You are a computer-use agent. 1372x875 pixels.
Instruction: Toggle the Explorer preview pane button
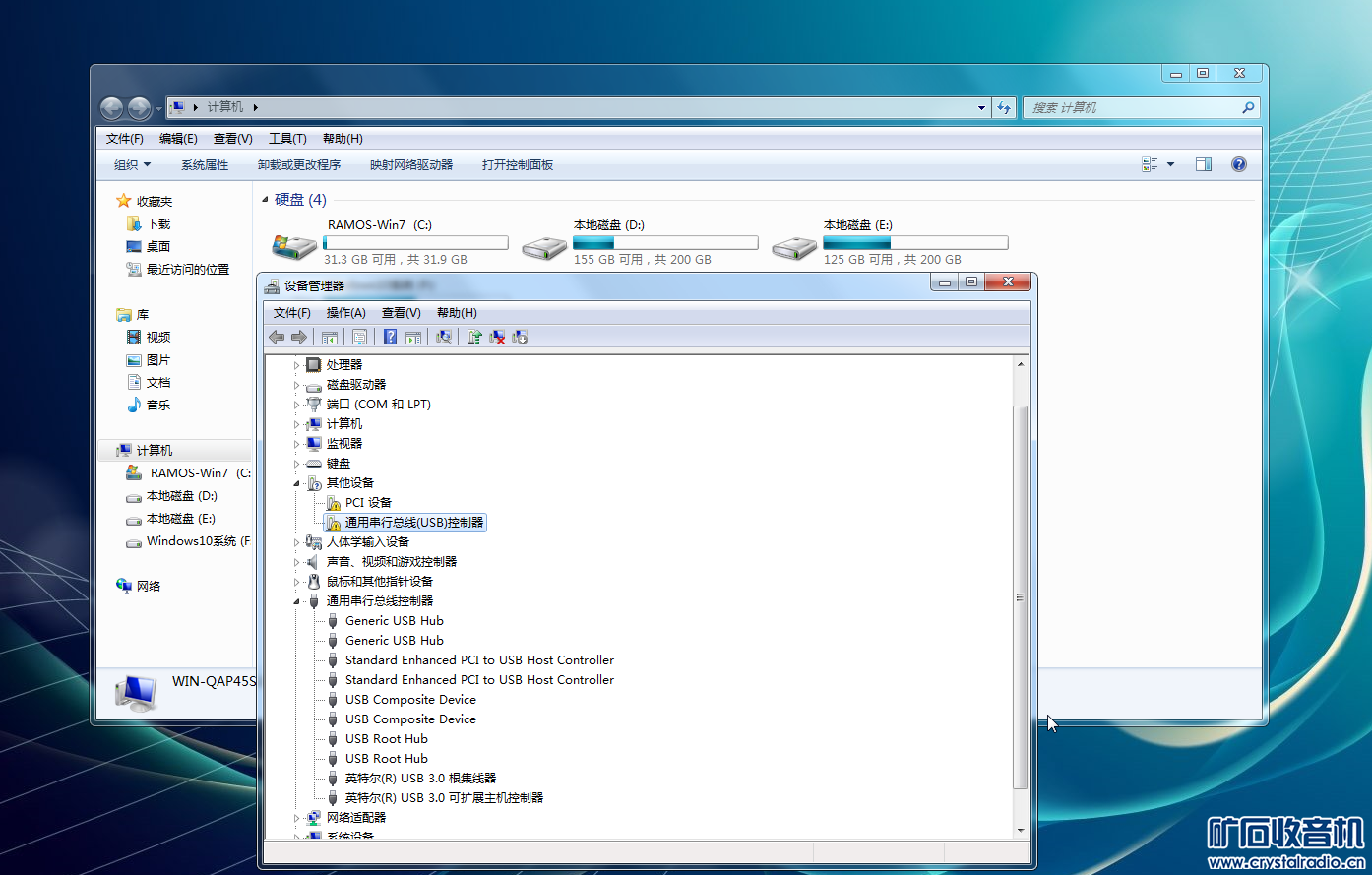[x=1203, y=165]
